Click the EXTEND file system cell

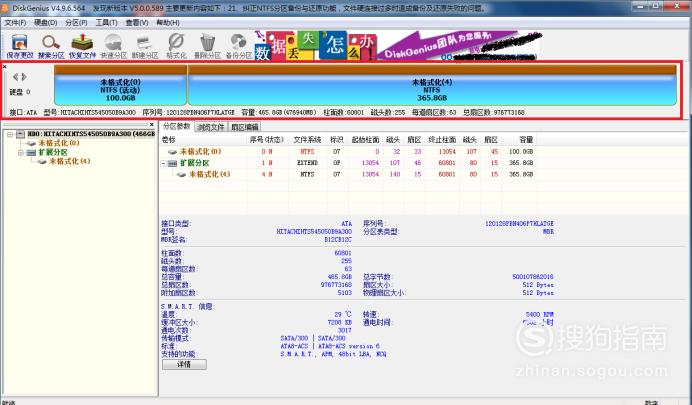(308, 163)
